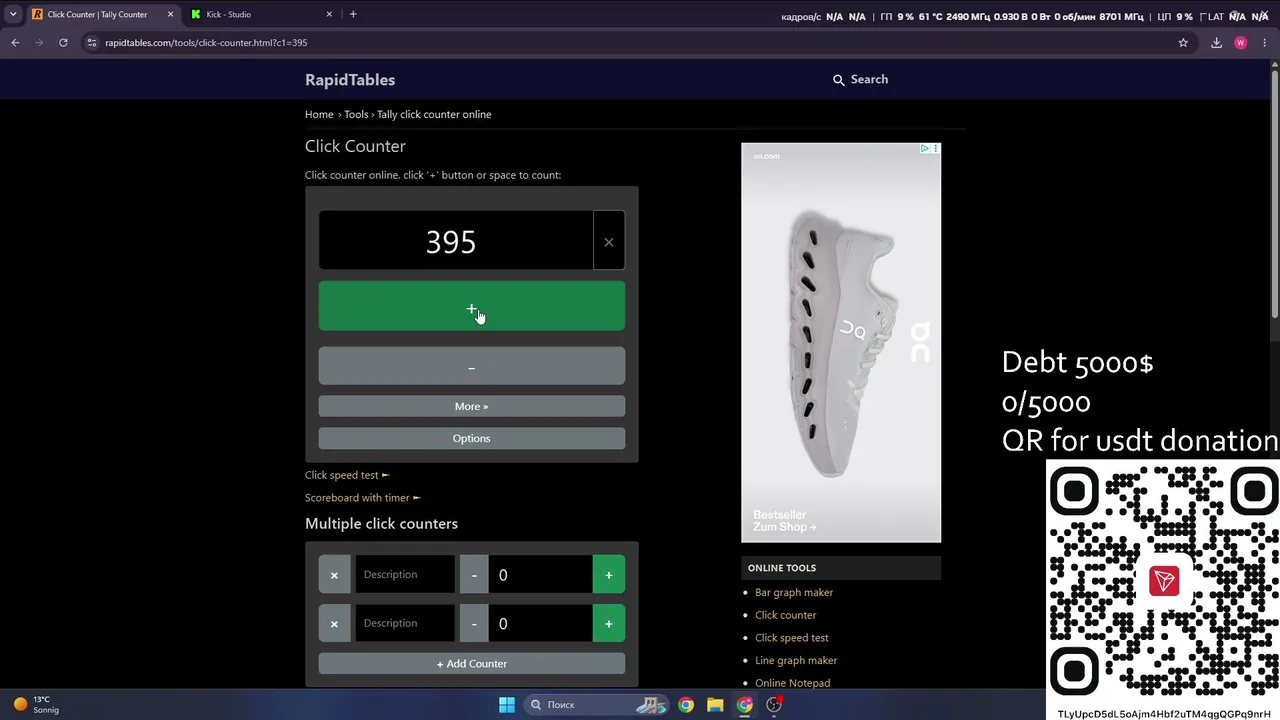Click the browser back arrow
Viewport: 1280px width, 720px height.
(x=15, y=43)
